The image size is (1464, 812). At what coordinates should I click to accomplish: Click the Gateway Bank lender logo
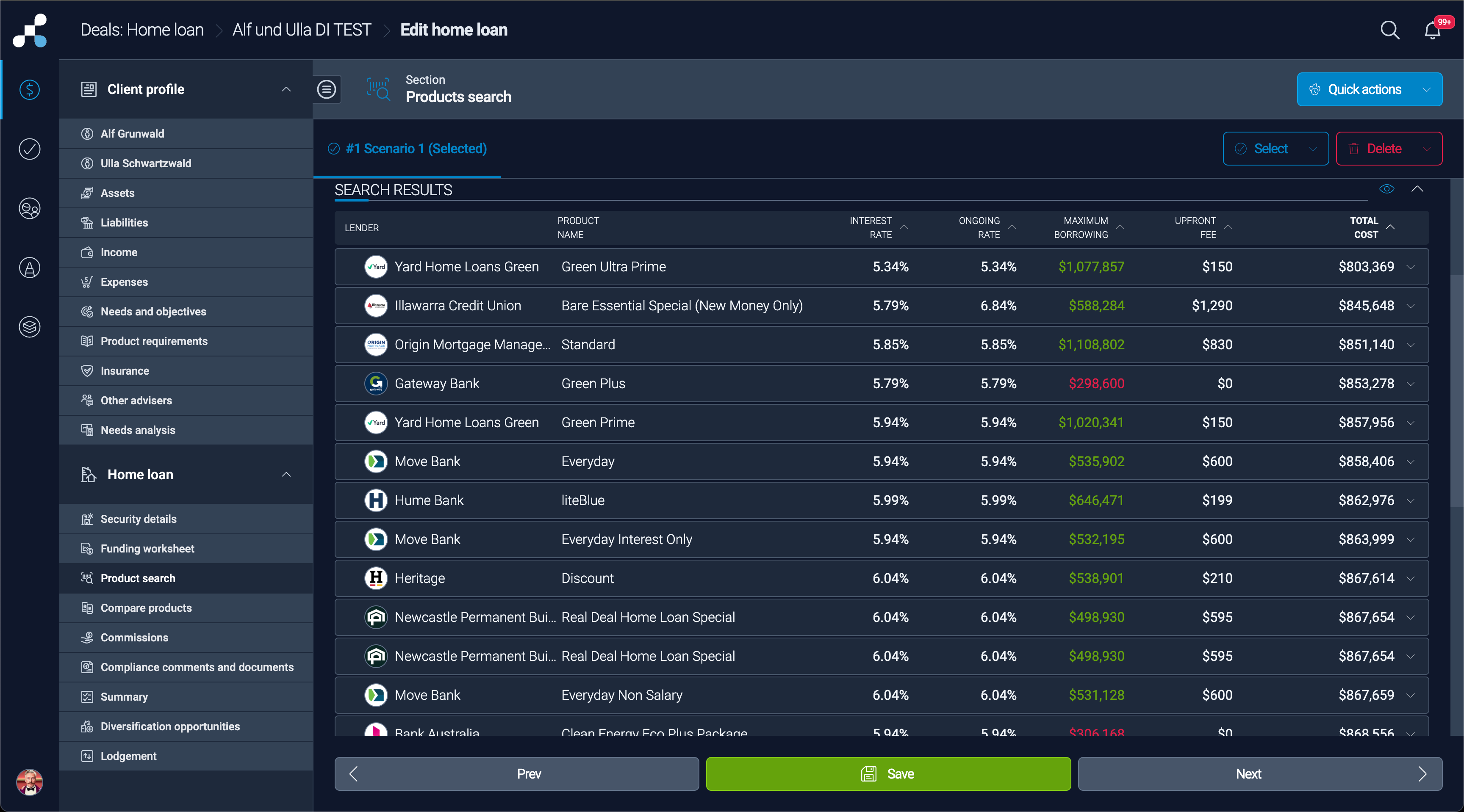376,383
